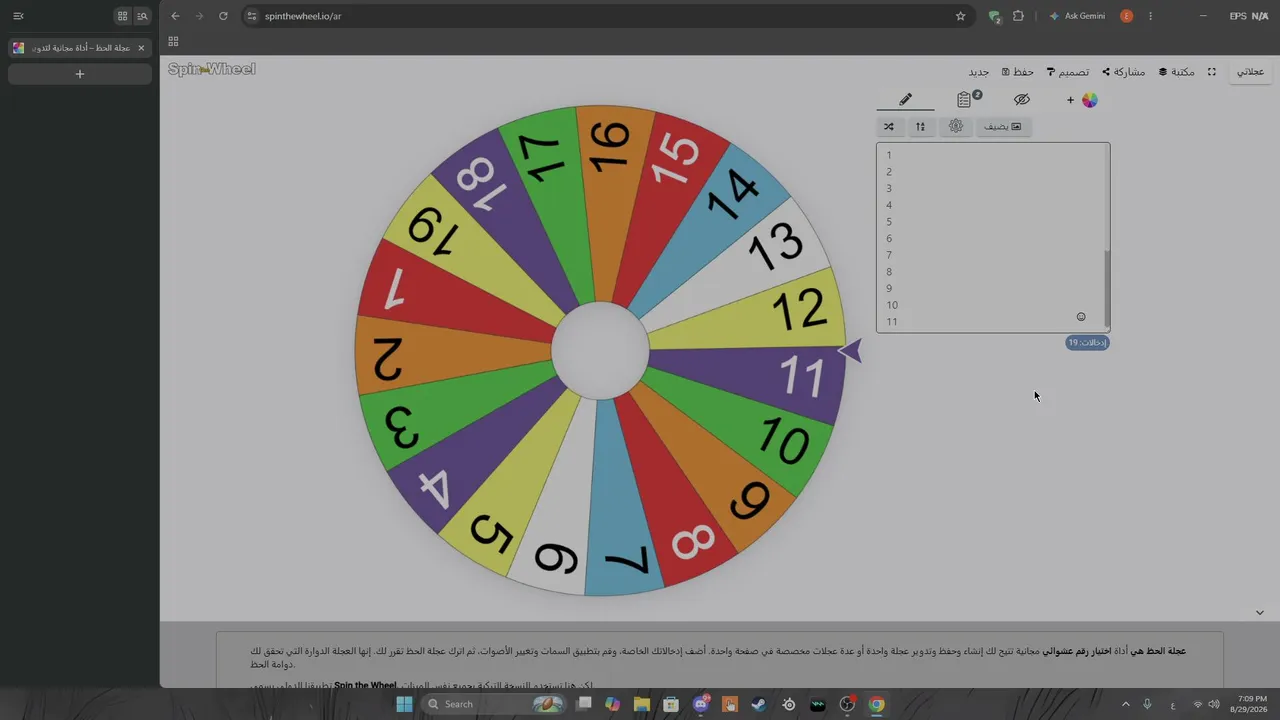
Task: Click entry 1 in the entries list
Action: pyautogui.click(x=888, y=155)
